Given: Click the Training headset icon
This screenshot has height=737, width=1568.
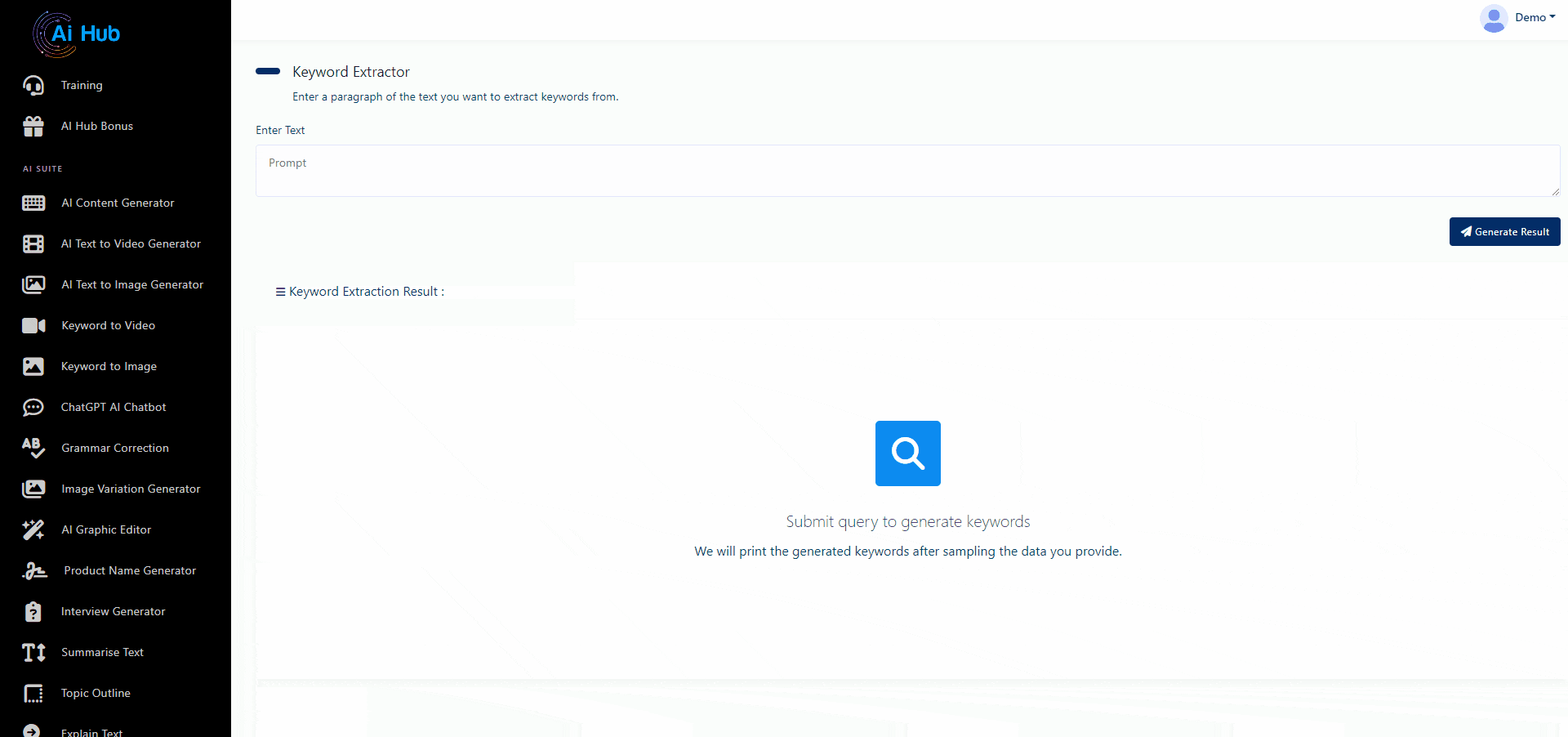Looking at the screenshot, I should 33,86.
